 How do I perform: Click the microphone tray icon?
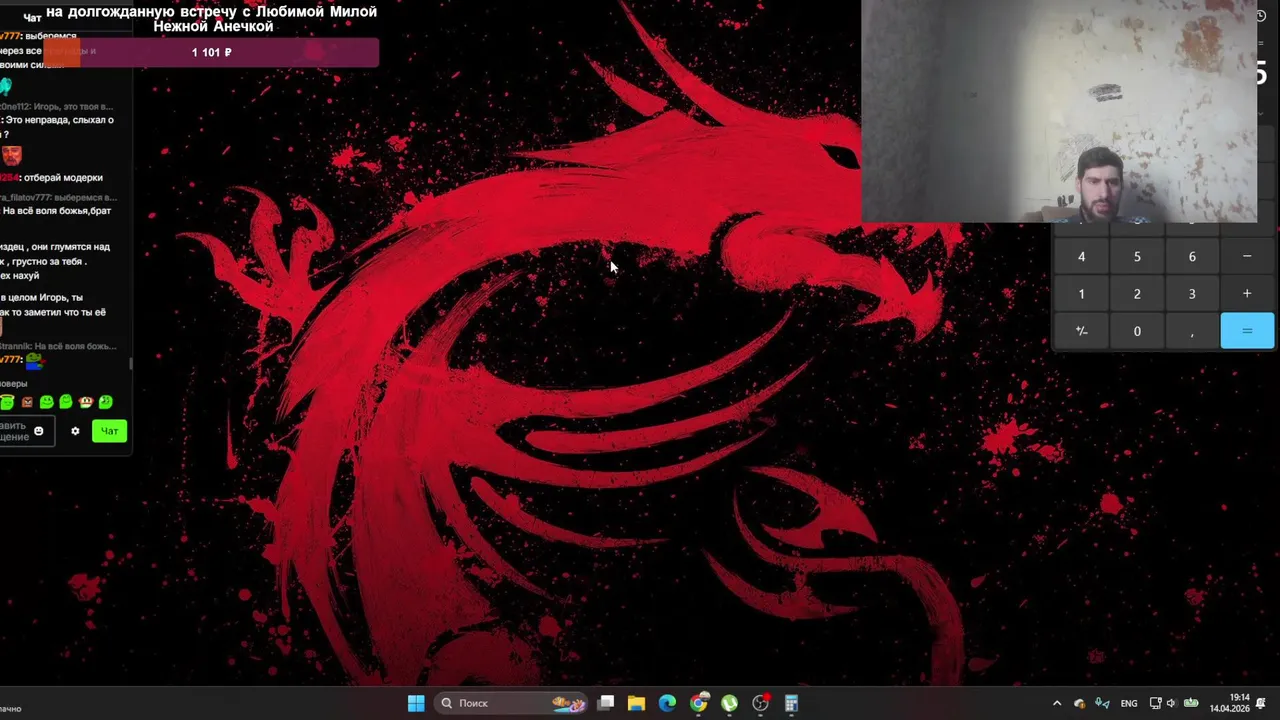click(x=1102, y=703)
